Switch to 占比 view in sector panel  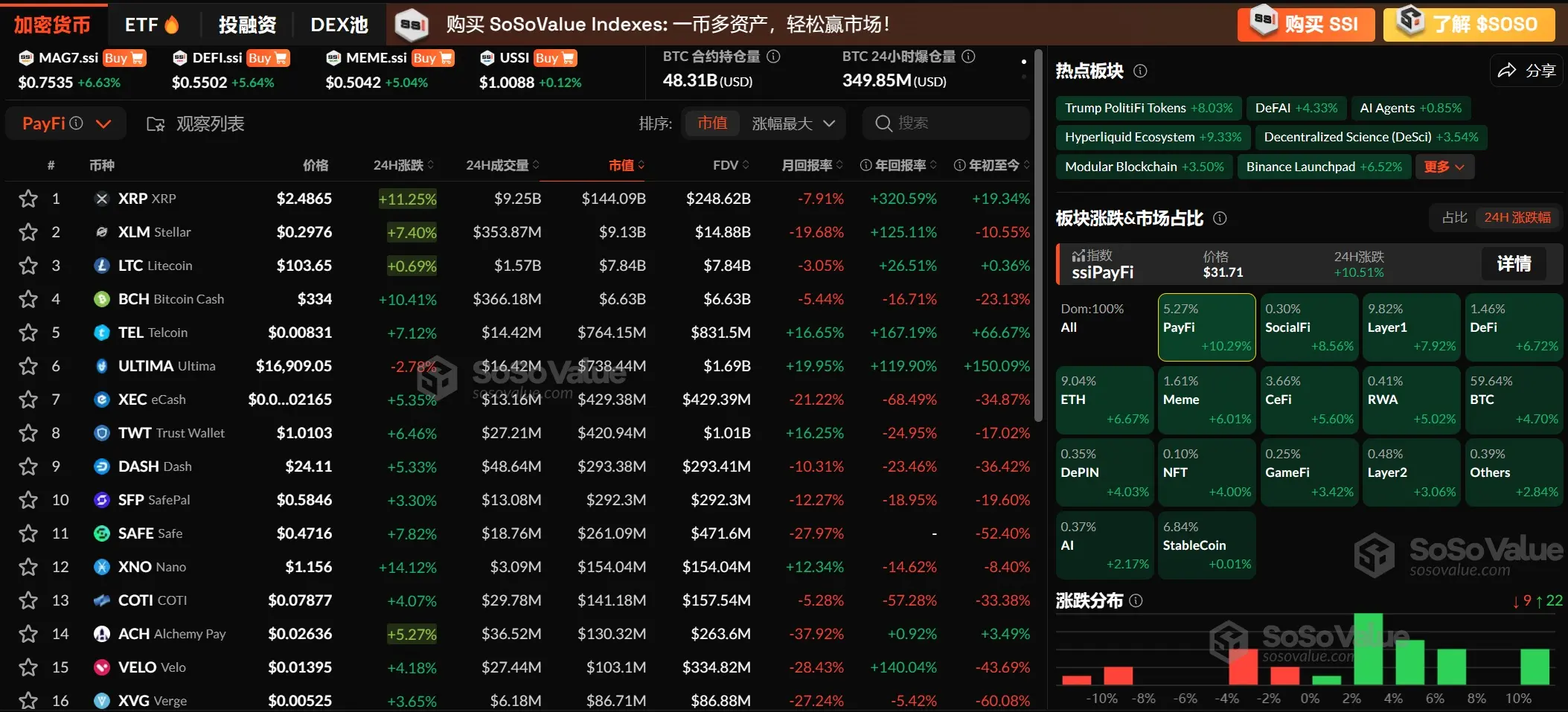click(x=1453, y=217)
